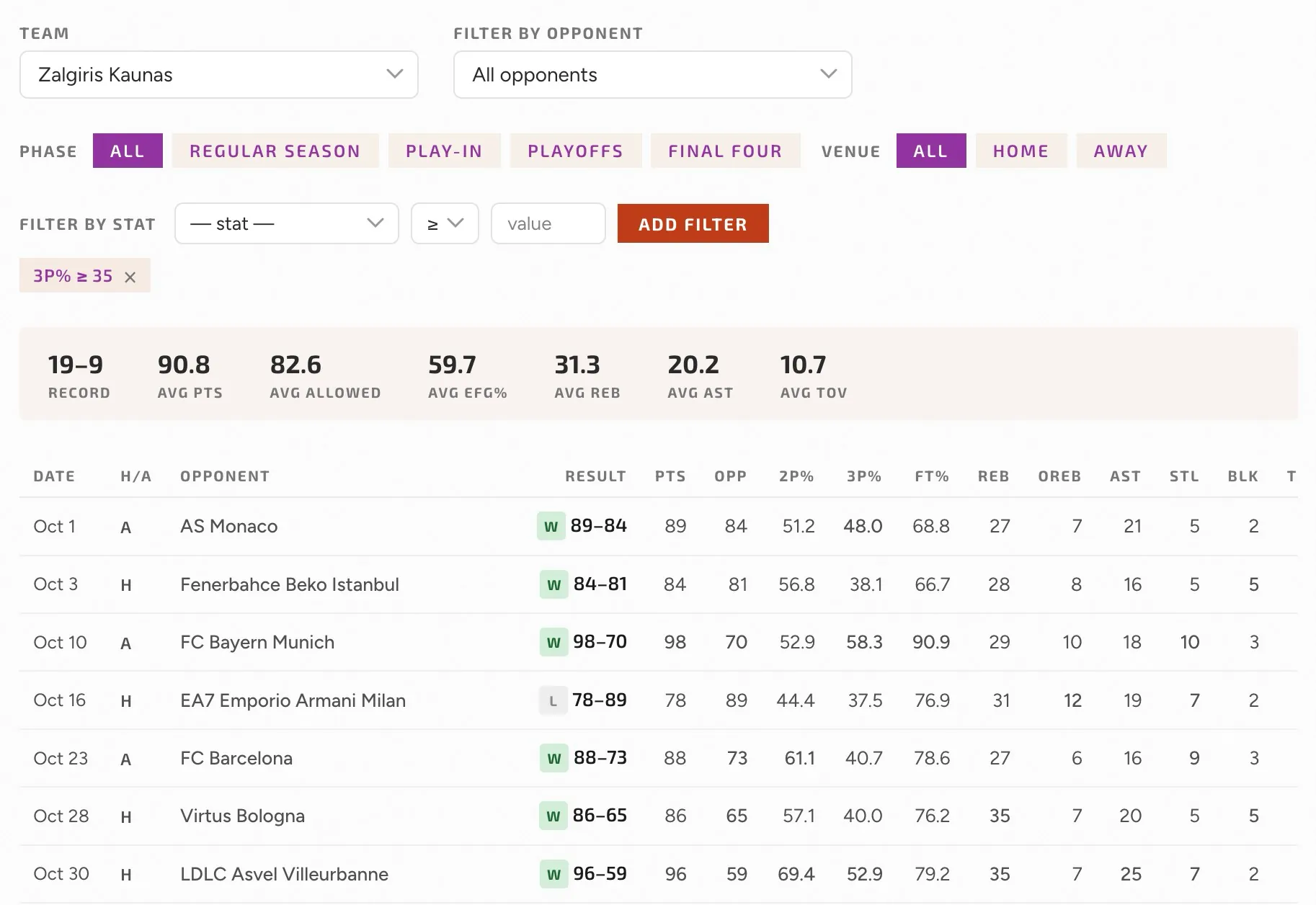Sort by the 3P% column header
The image size is (1316, 905).
(864, 476)
